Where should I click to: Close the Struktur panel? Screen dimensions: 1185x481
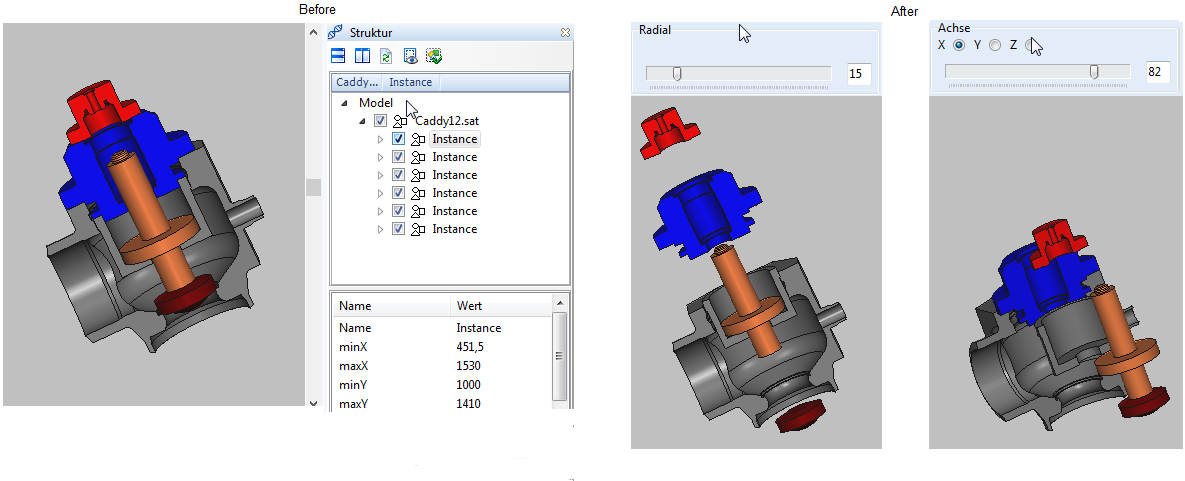(x=565, y=33)
